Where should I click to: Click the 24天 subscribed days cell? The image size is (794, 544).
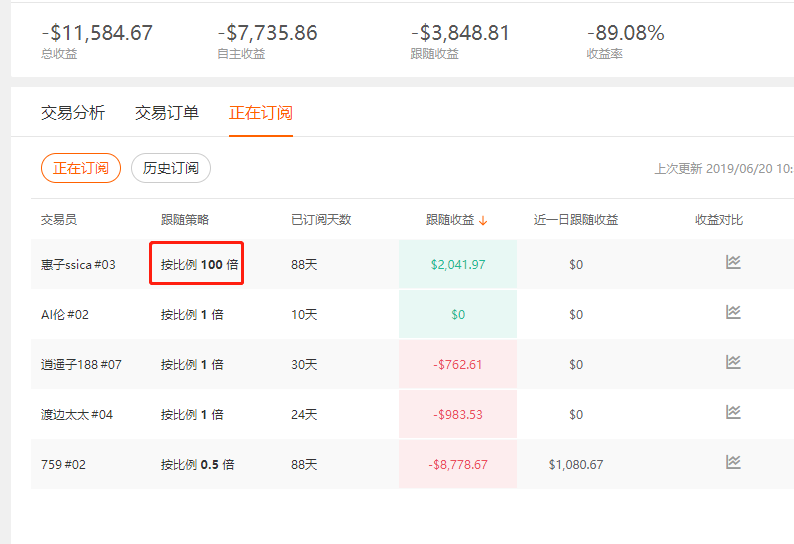point(304,414)
